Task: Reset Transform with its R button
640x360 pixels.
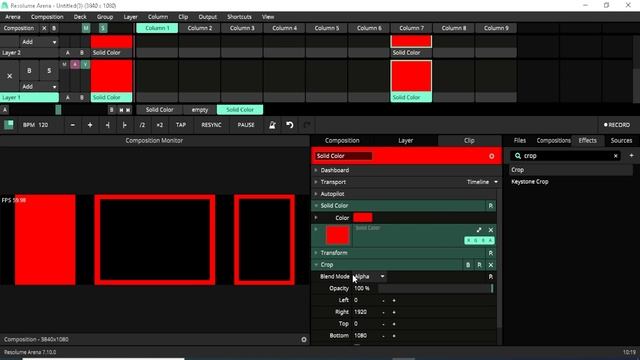Action: 491,253
